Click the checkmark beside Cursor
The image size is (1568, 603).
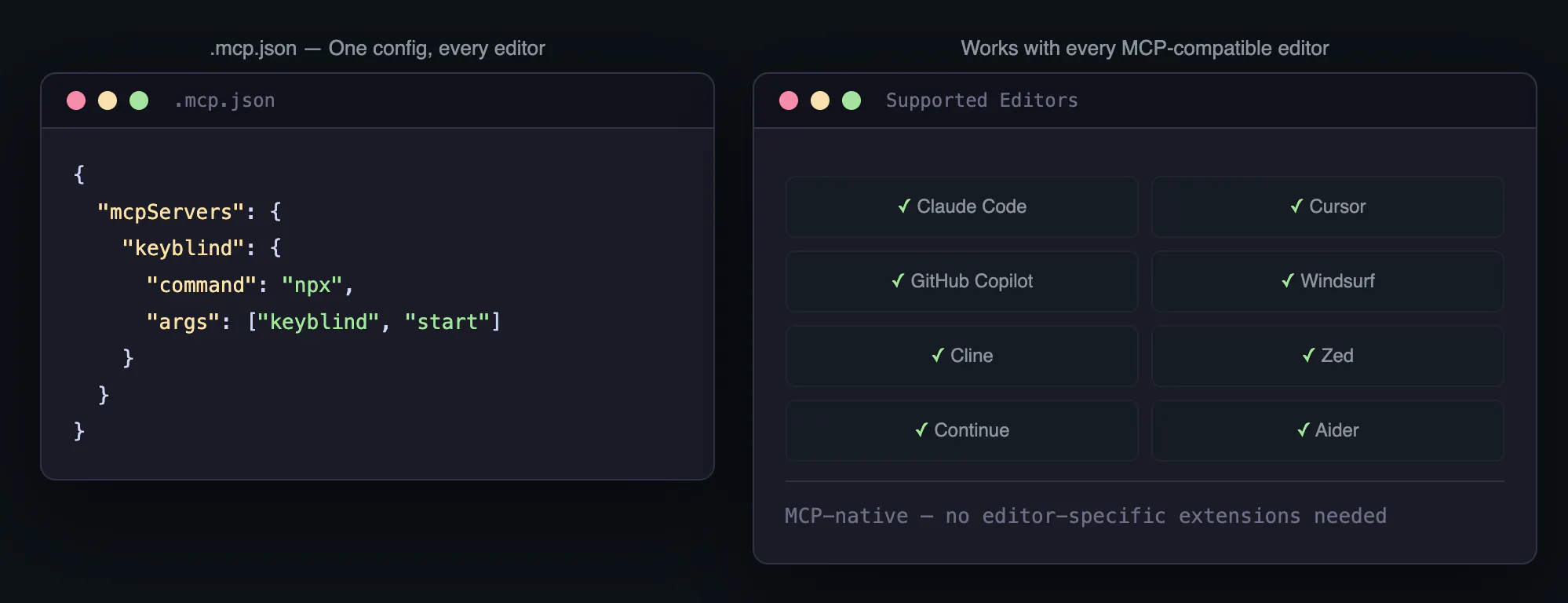1296,206
